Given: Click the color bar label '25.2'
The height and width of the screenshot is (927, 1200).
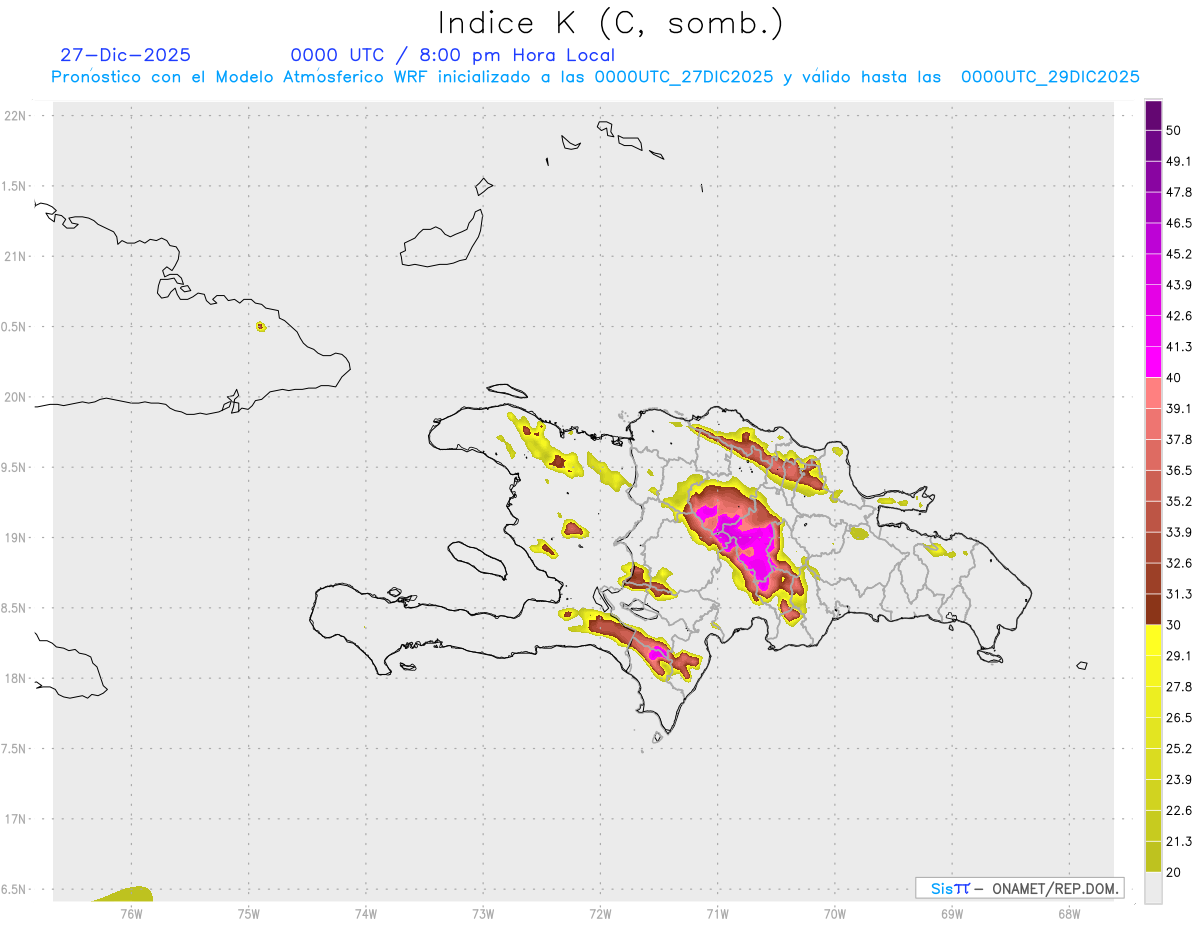Looking at the screenshot, I should (x=1179, y=748).
